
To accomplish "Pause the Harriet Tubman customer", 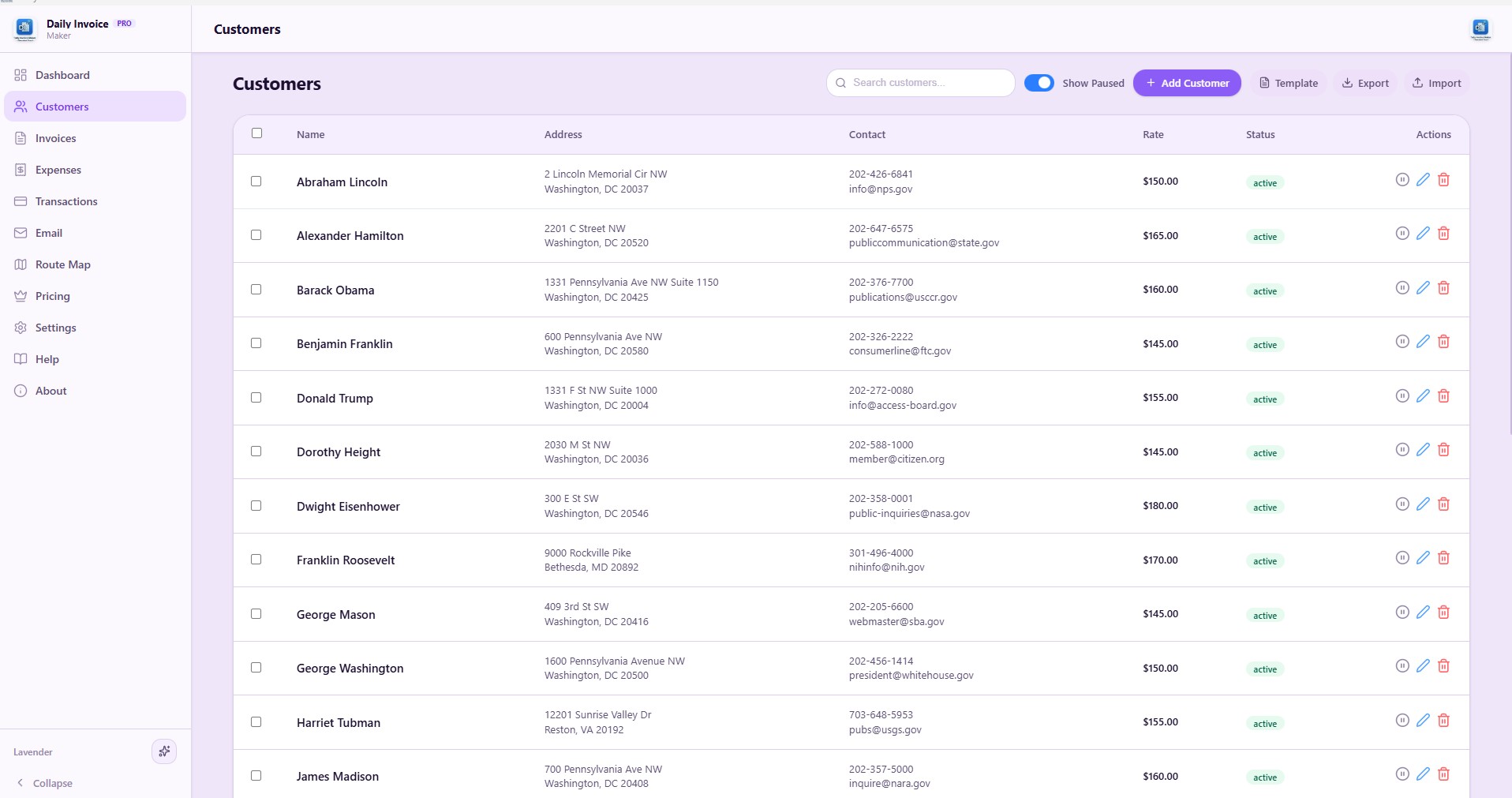I will tap(1402, 721).
